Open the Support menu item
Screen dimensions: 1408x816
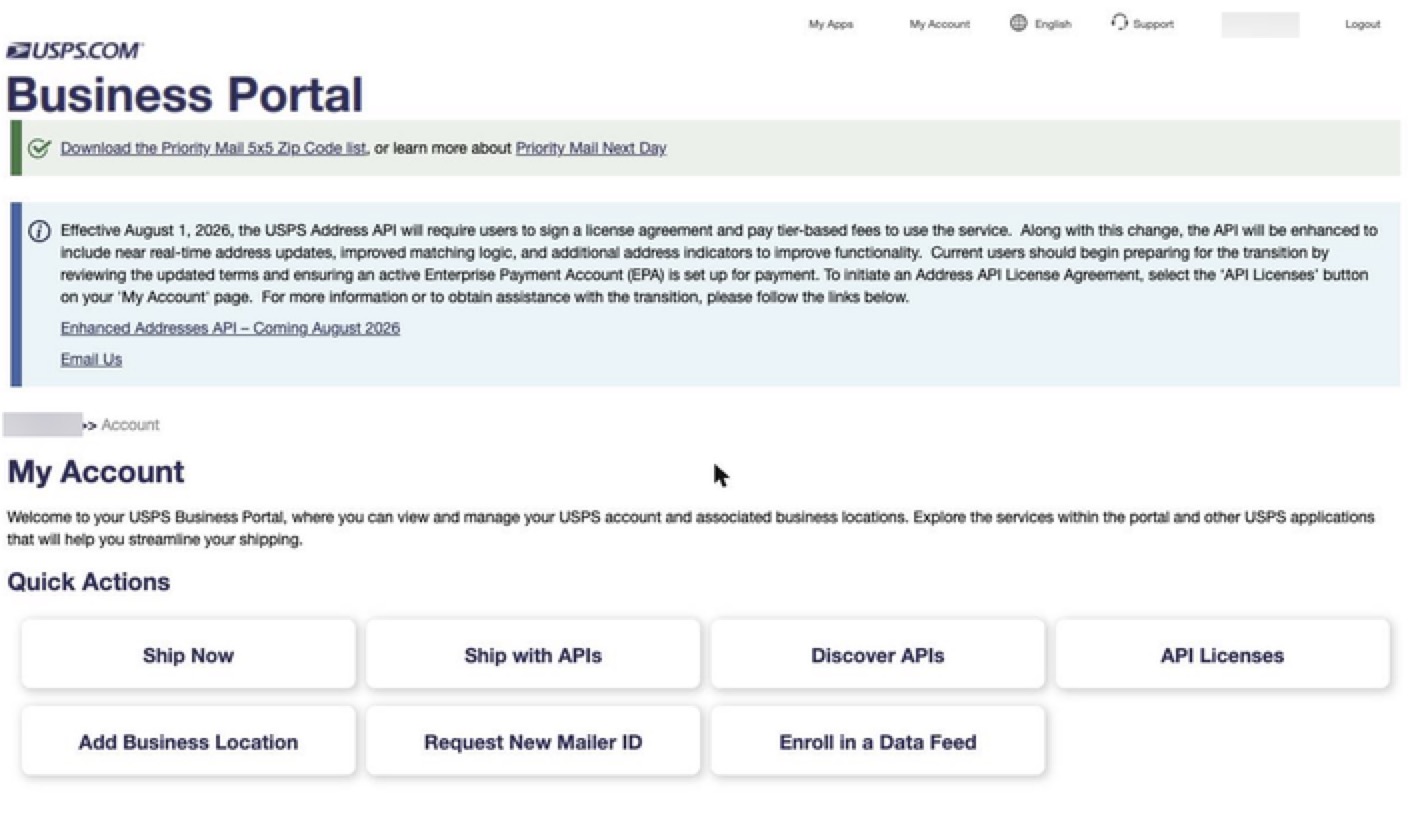pos(1153,24)
